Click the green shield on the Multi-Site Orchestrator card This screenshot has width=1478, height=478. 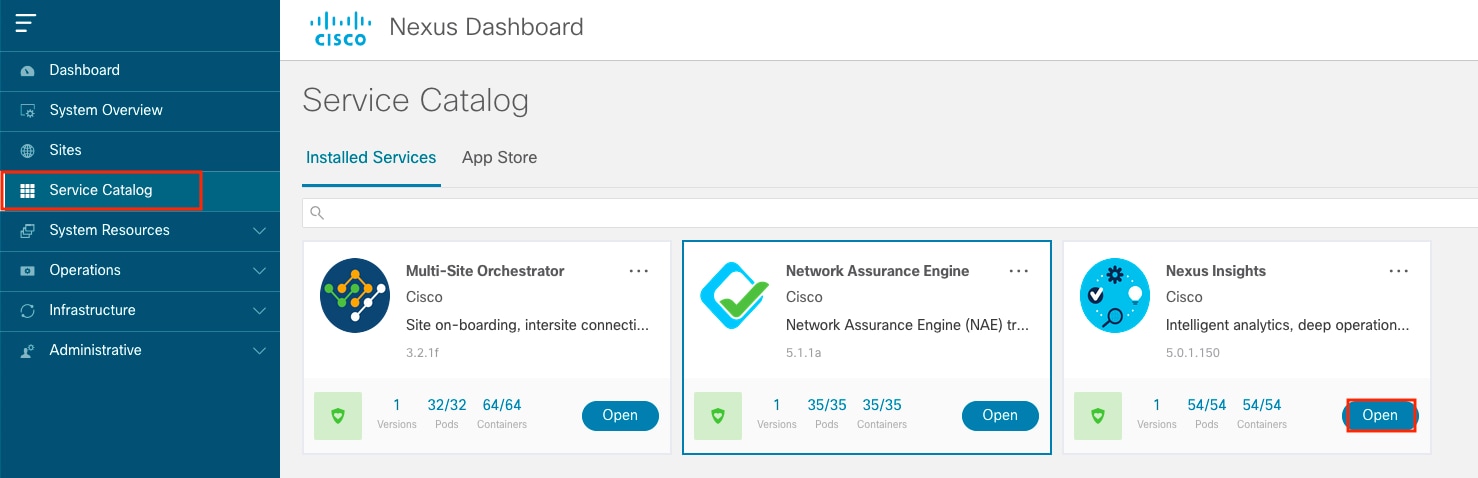tap(338, 415)
